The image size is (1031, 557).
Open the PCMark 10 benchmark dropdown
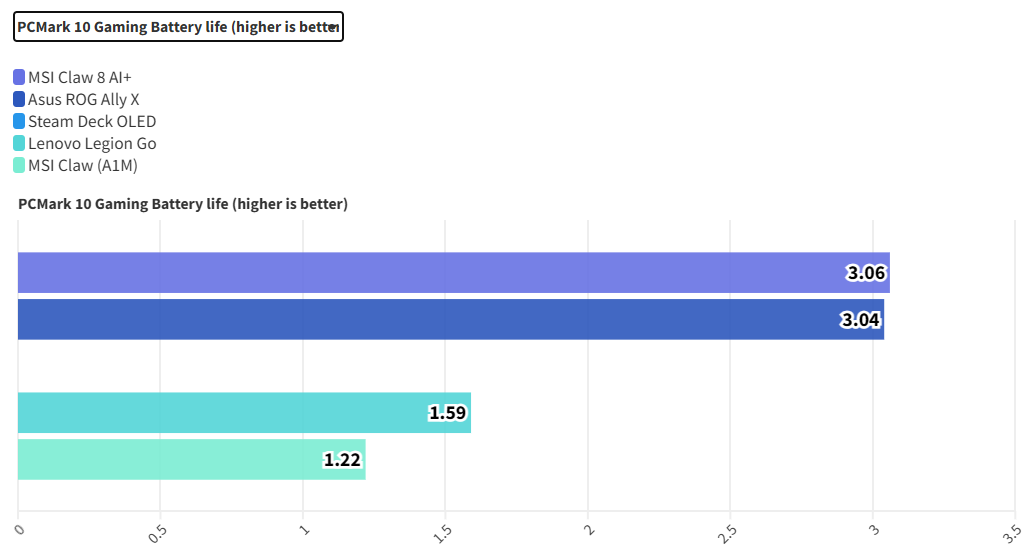[178, 27]
